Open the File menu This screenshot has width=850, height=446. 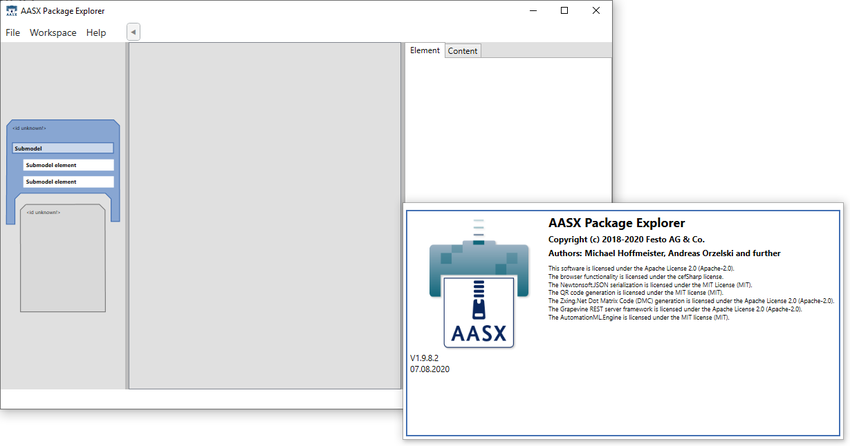point(12,33)
